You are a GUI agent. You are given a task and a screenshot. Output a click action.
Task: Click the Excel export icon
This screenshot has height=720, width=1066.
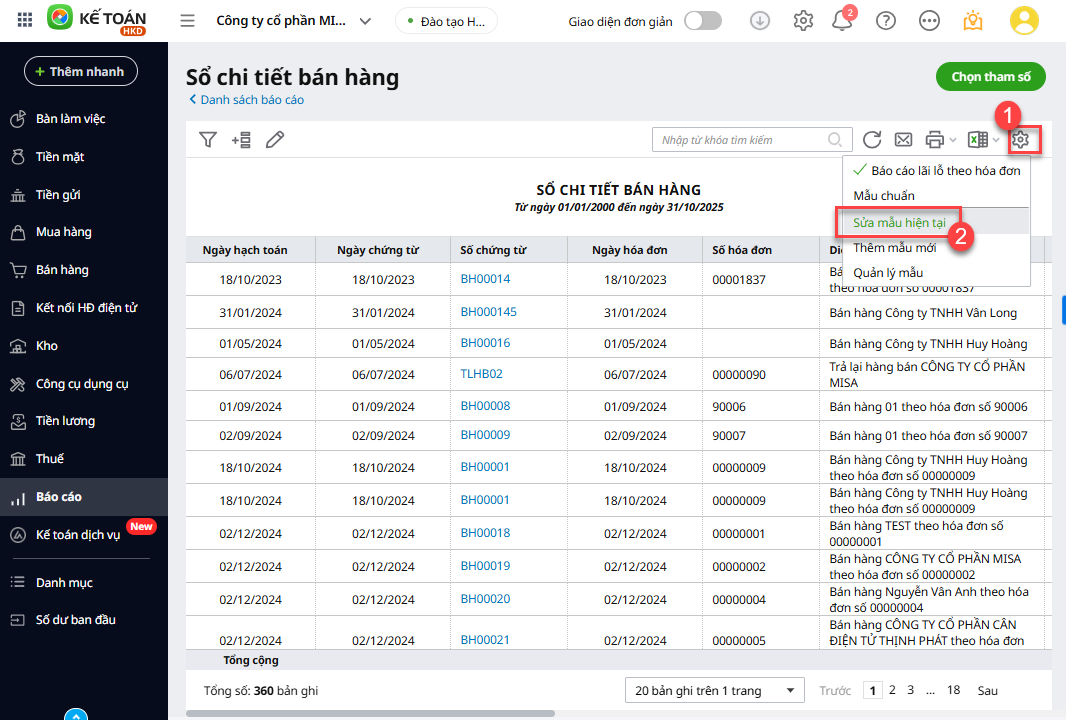[x=979, y=140]
